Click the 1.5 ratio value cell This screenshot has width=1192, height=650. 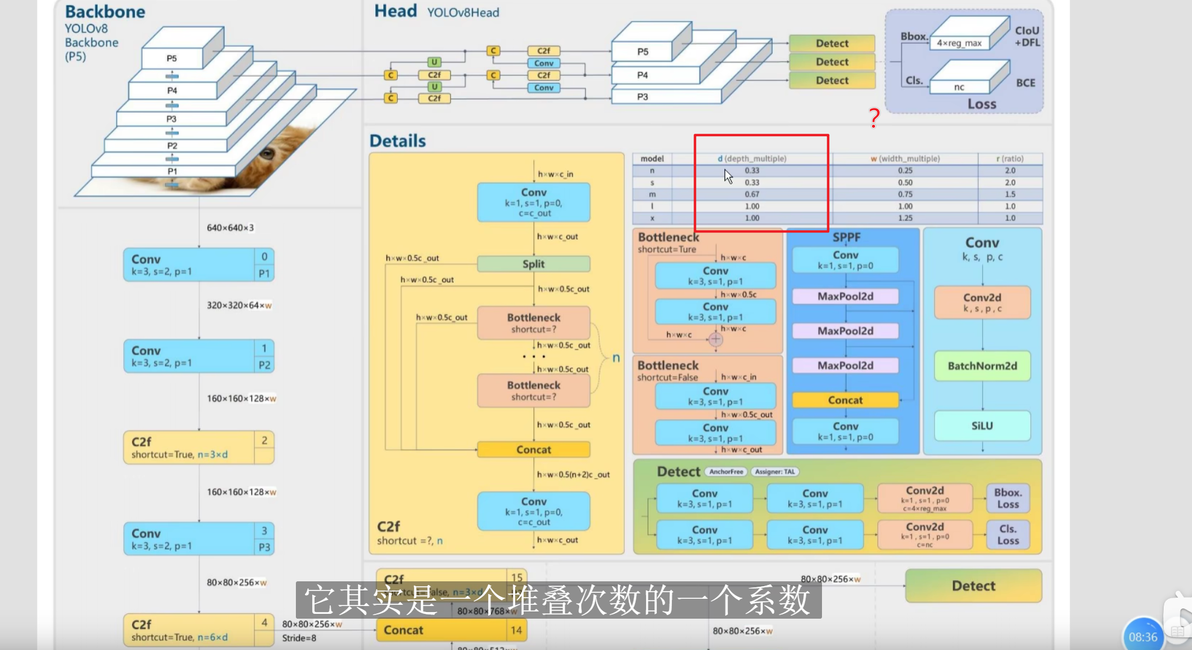point(1010,195)
